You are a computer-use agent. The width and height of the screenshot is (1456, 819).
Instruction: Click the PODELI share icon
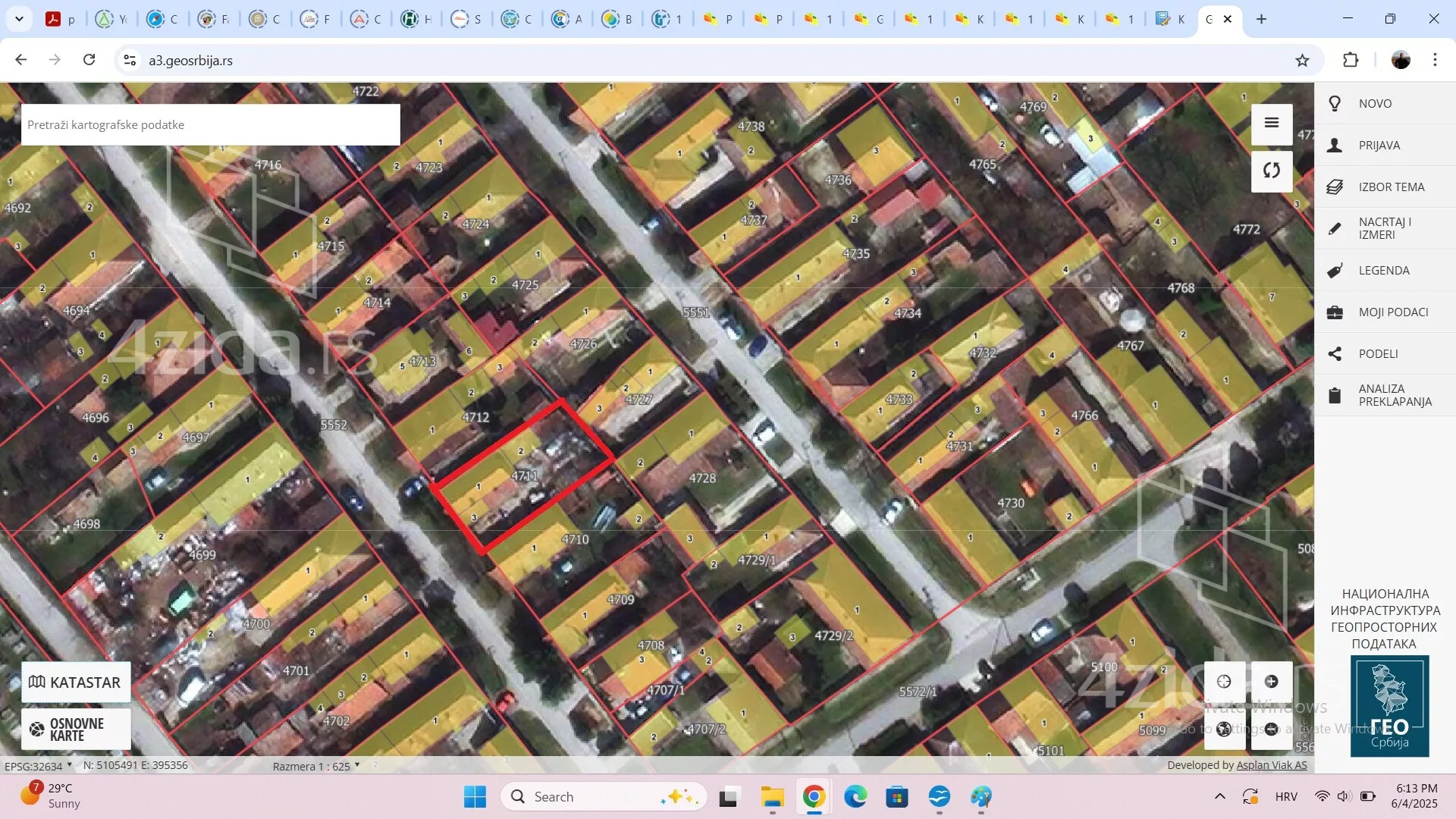1335,353
